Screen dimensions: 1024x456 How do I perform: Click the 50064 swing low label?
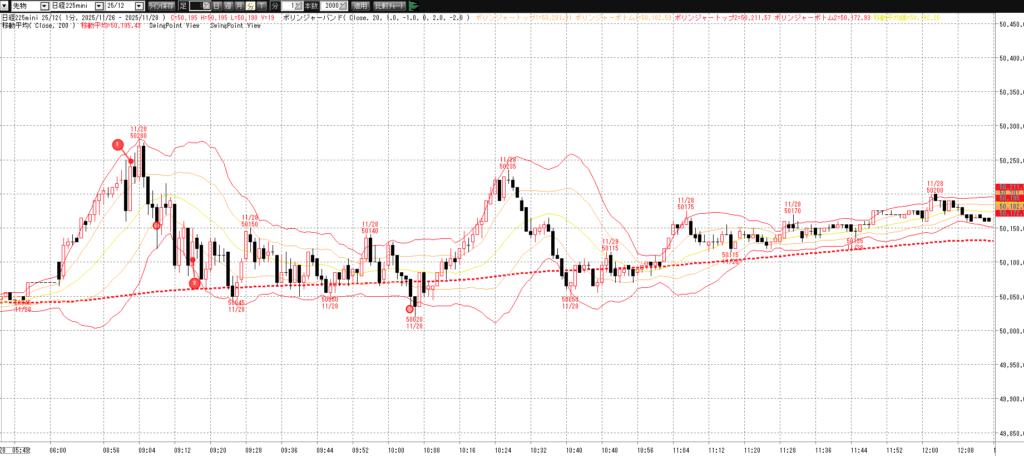(x=570, y=301)
